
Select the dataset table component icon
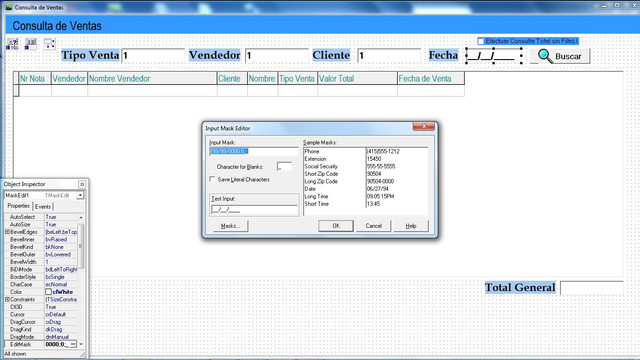[x=31, y=44]
